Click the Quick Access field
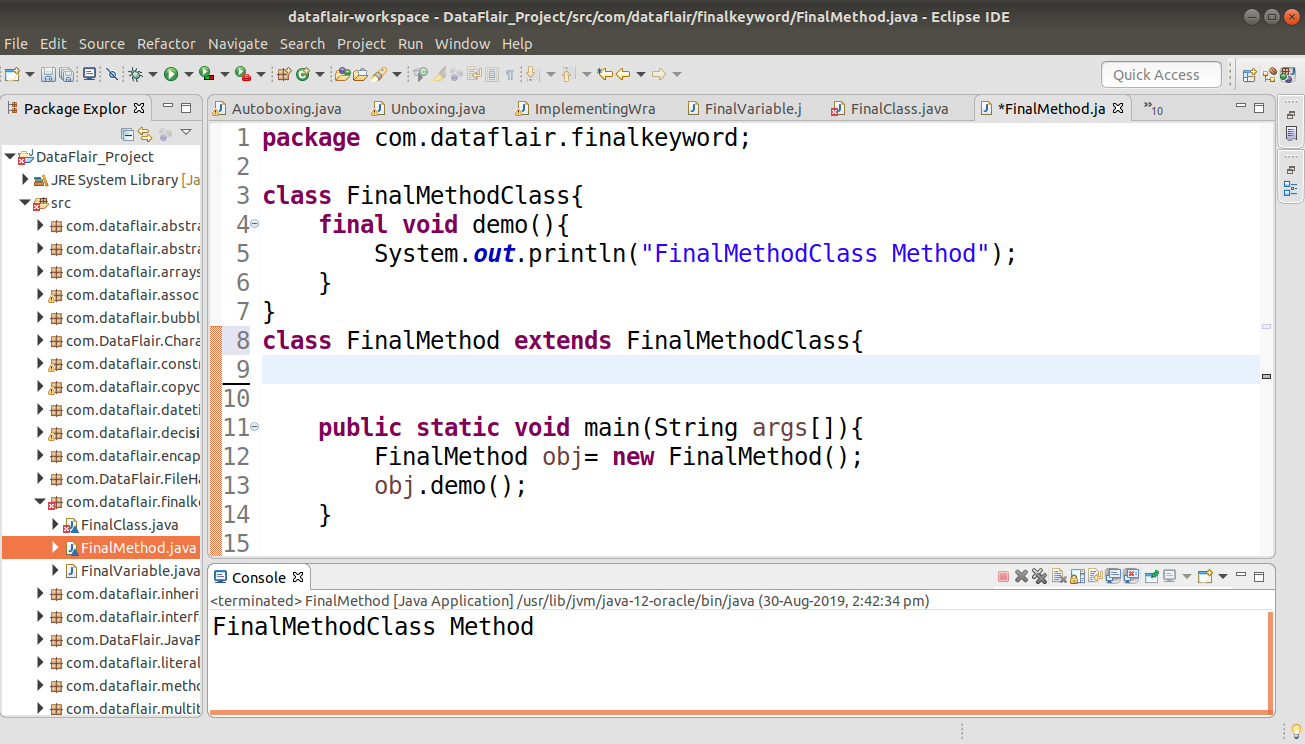This screenshot has height=744, width=1305. click(x=1160, y=74)
